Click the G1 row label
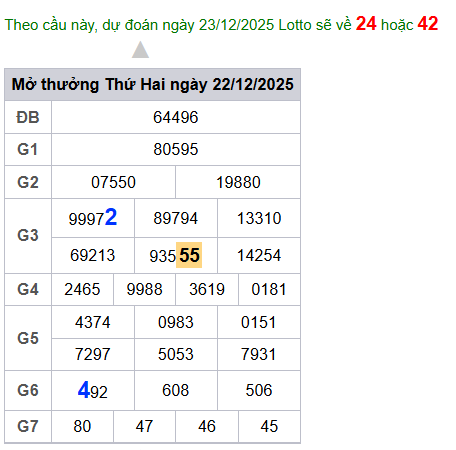 click(28, 149)
